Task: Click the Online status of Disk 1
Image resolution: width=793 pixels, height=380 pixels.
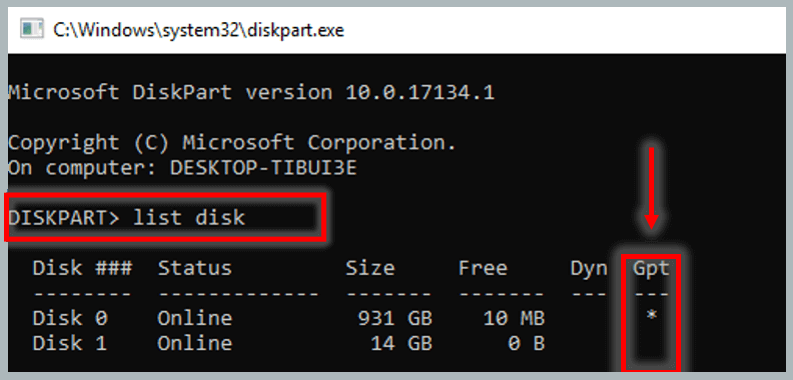Action: [195, 344]
